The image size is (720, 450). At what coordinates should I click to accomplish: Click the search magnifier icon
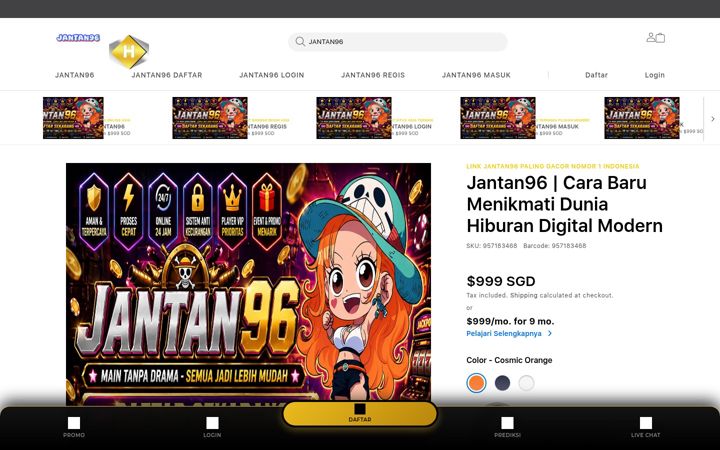300,42
